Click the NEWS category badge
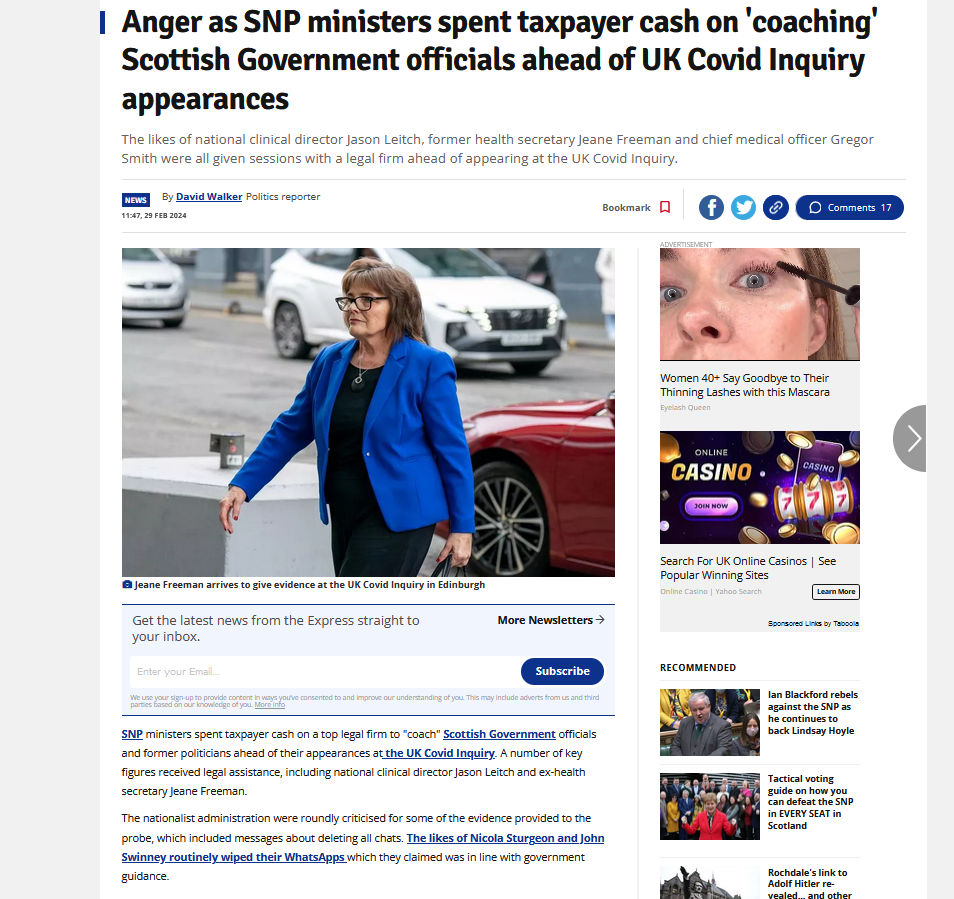This screenshot has height=899, width=954. (x=136, y=200)
